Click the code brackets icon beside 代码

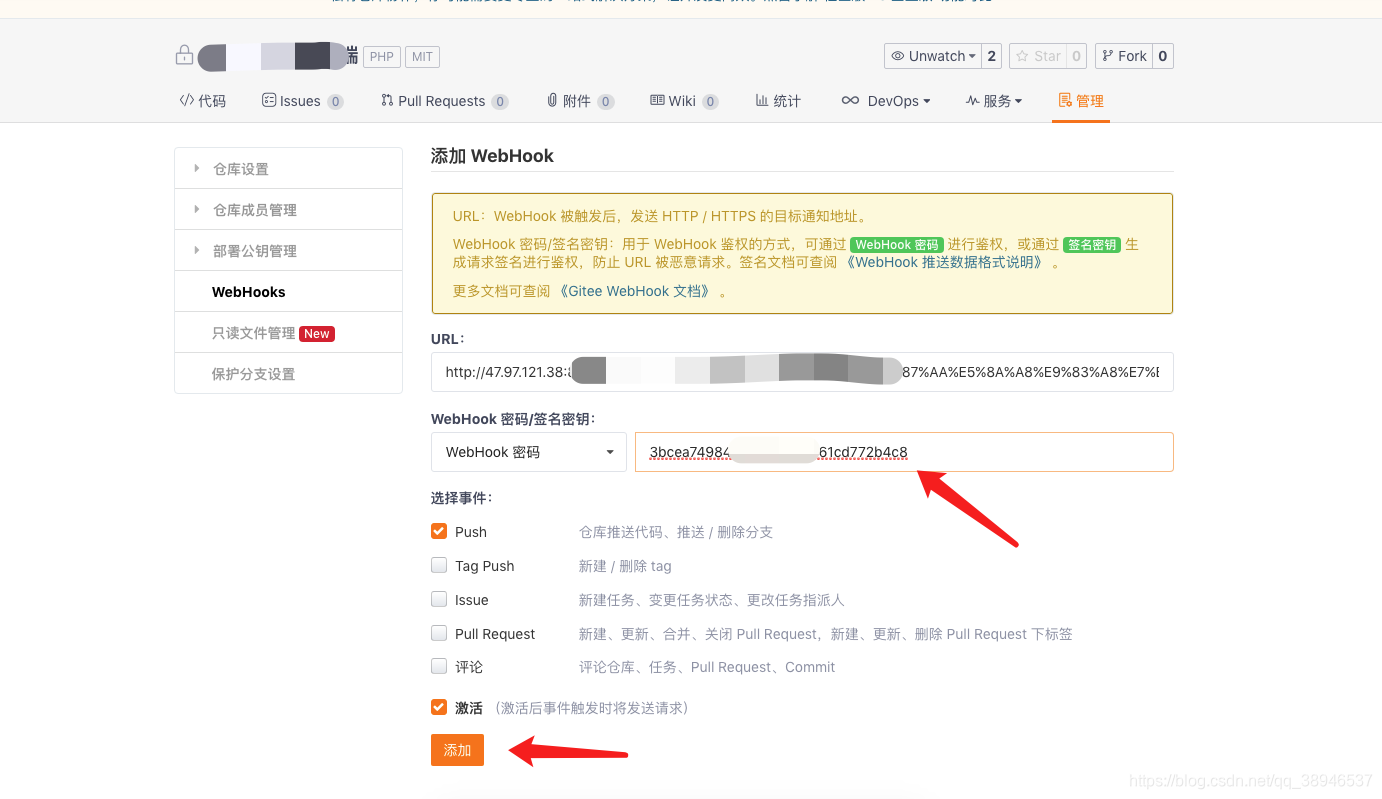[187, 100]
